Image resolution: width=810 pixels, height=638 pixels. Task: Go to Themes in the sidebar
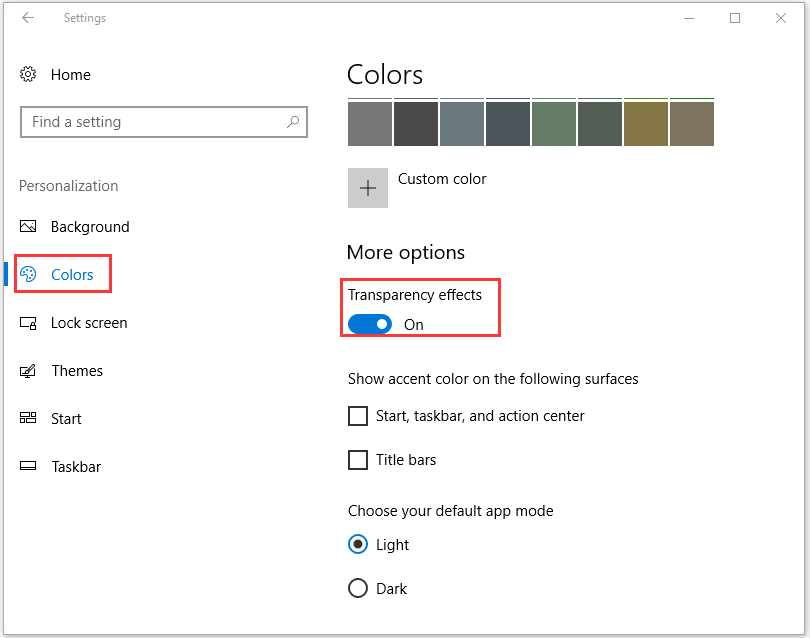[77, 371]
